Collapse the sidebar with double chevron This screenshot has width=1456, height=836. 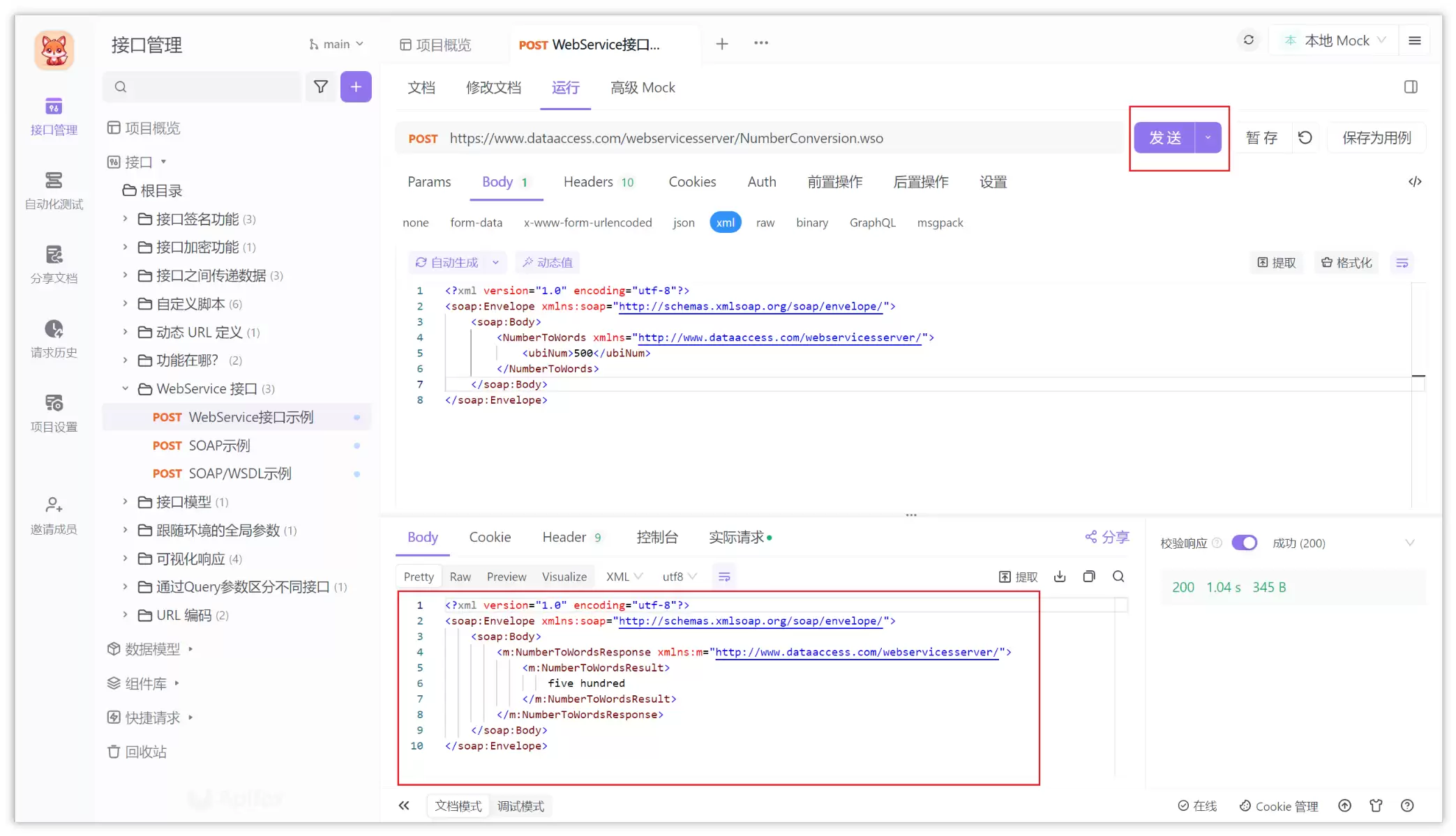[404, 806]
